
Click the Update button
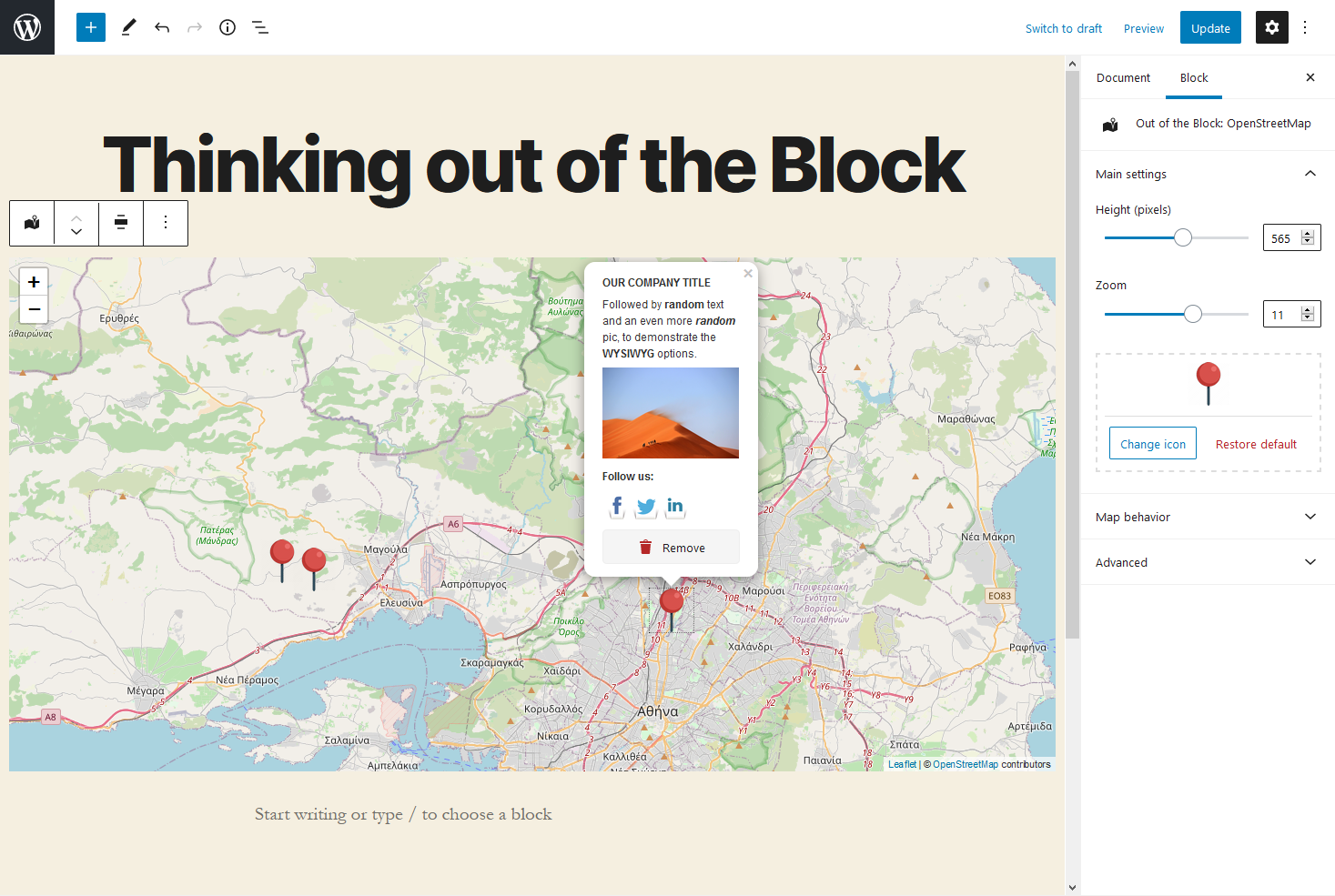(x=1210, y=27)
